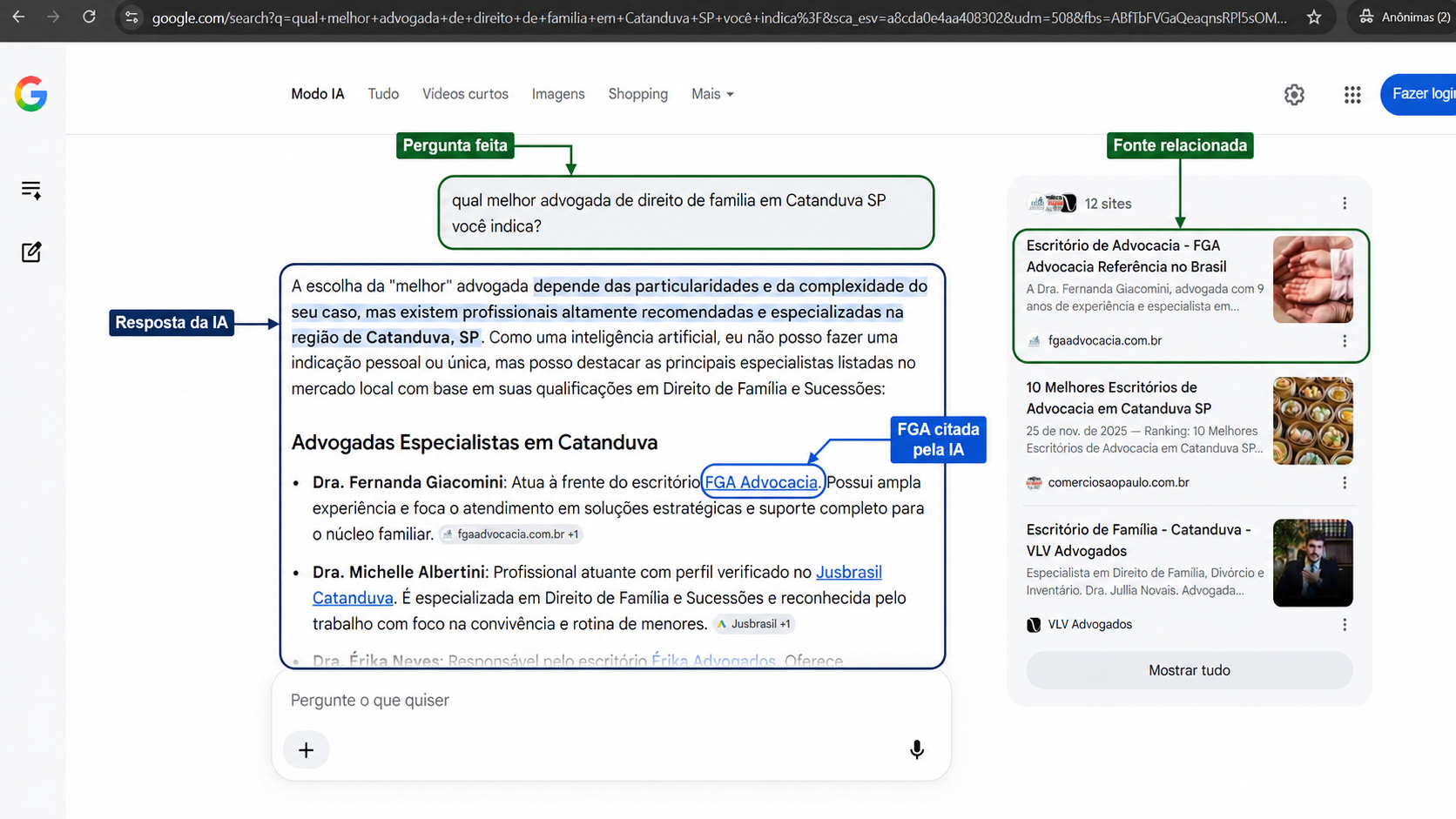Click the fgaadvocacia.com.br domain in sources

coord(1104,341)
